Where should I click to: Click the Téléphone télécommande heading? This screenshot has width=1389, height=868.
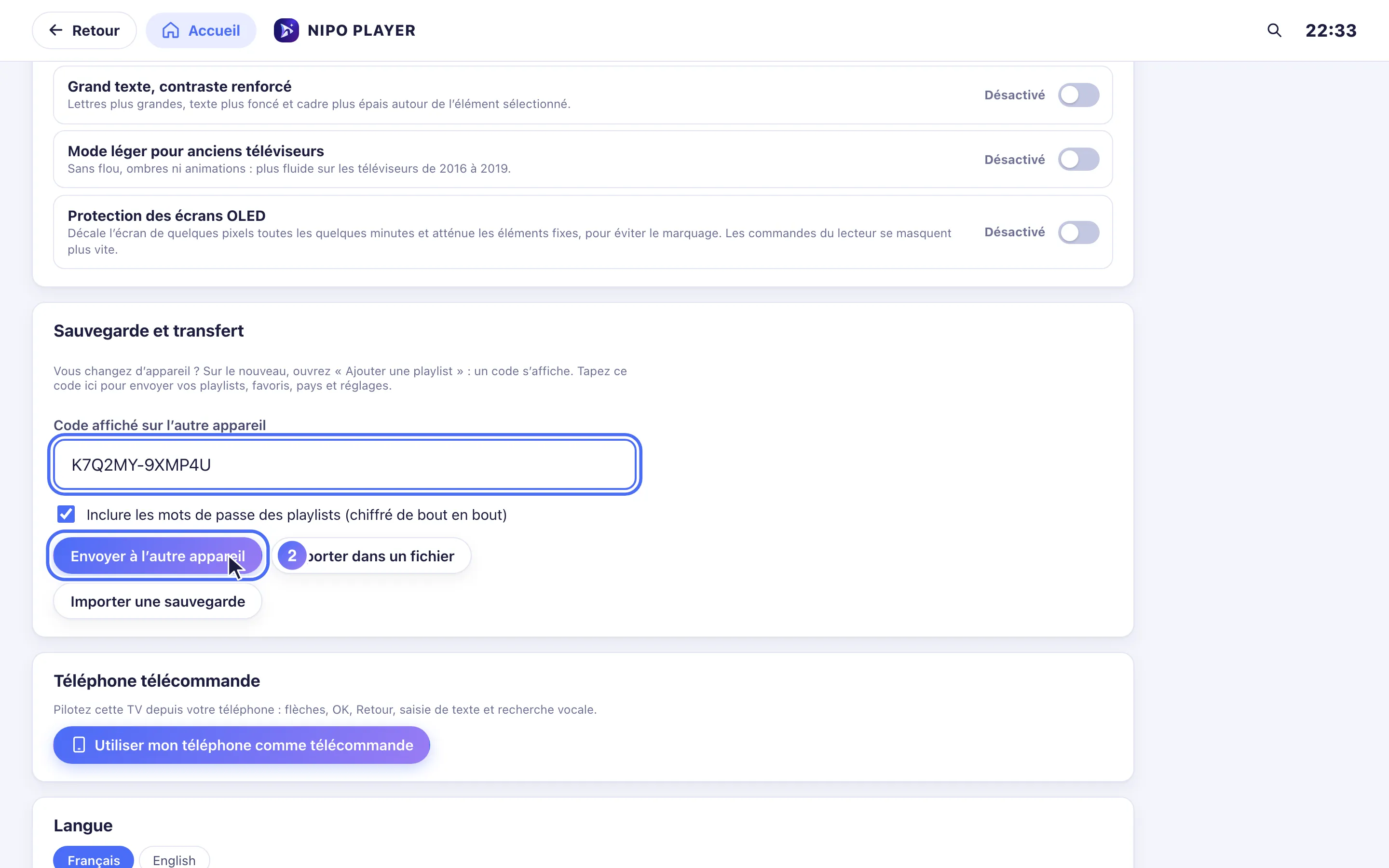point(157,681)
